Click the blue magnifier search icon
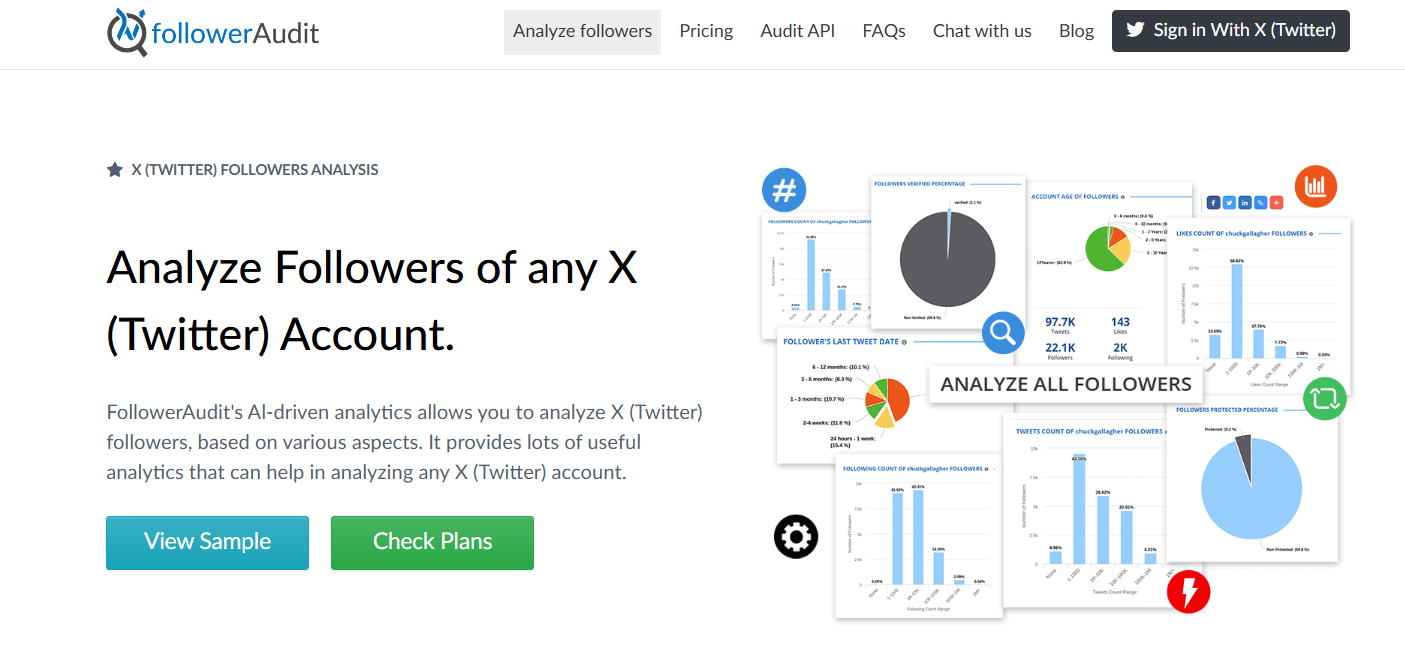Image resolution: width=1405 pixels, height=669 pixels. [1003, 333]
